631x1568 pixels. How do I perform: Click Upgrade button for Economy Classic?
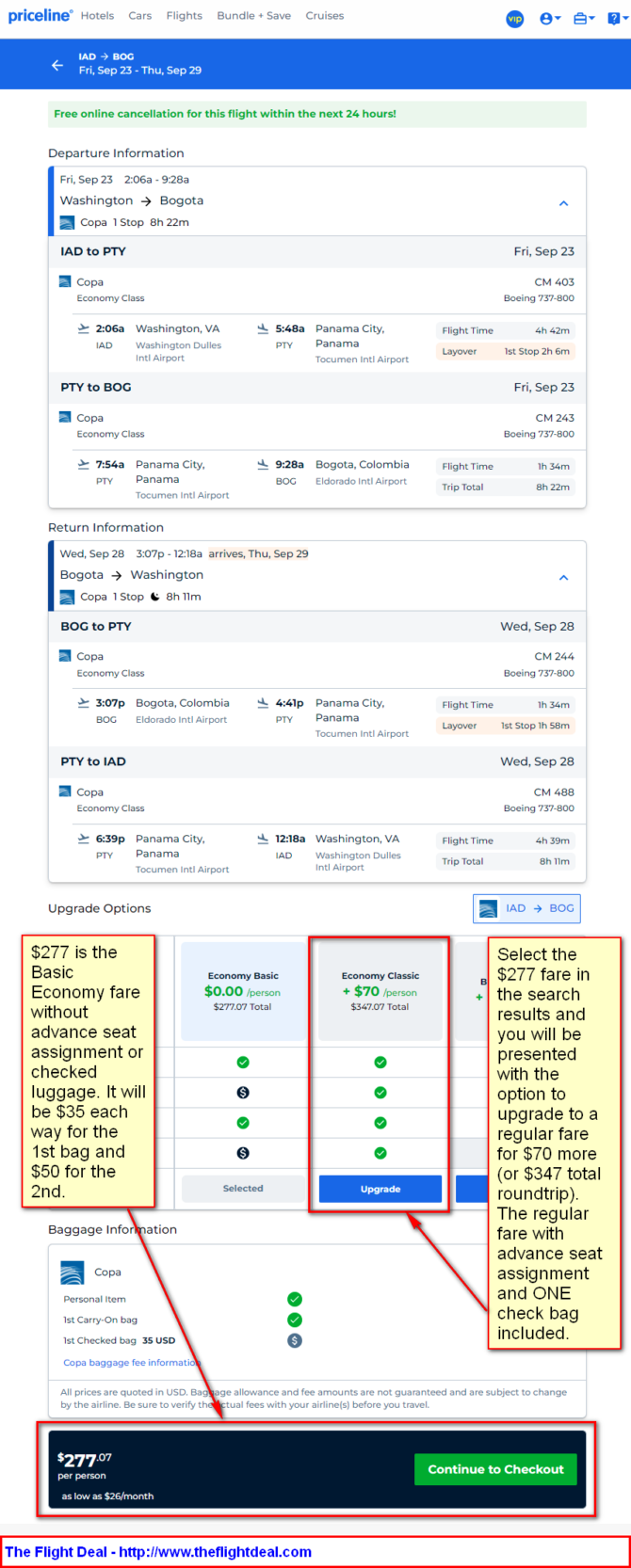[380, 1189]
